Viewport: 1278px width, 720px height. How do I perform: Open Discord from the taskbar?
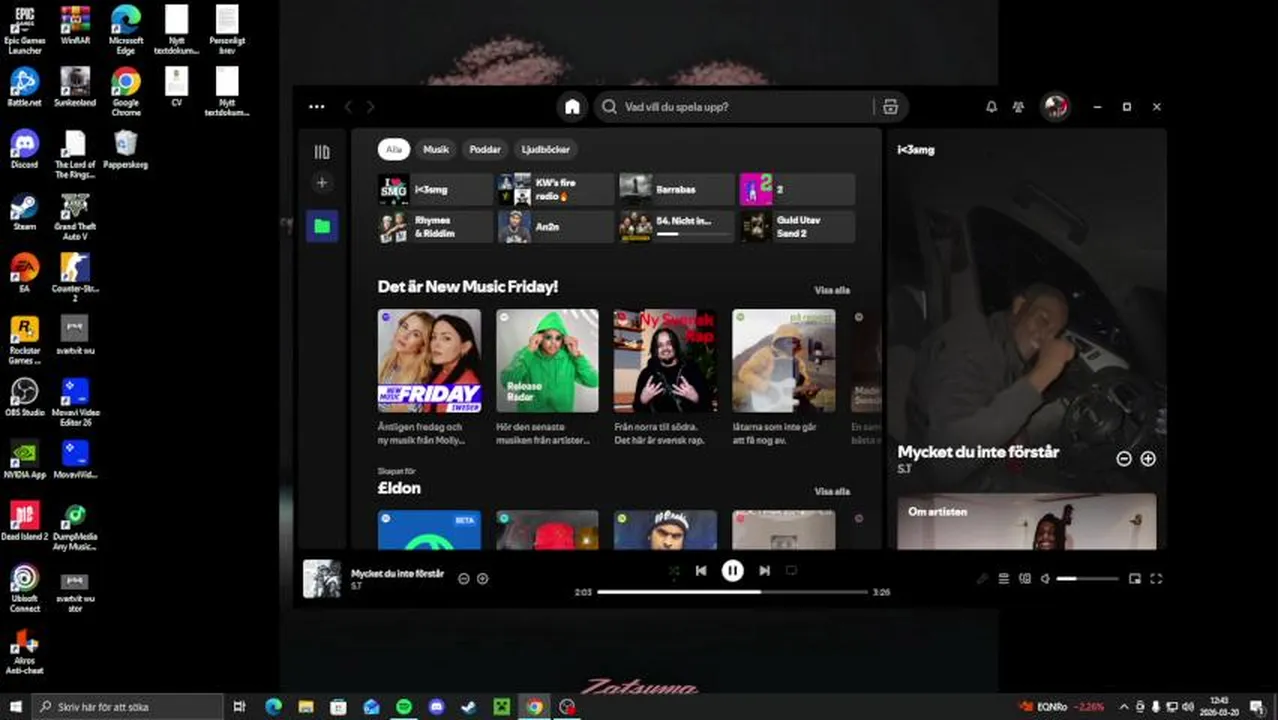[436, 707]
